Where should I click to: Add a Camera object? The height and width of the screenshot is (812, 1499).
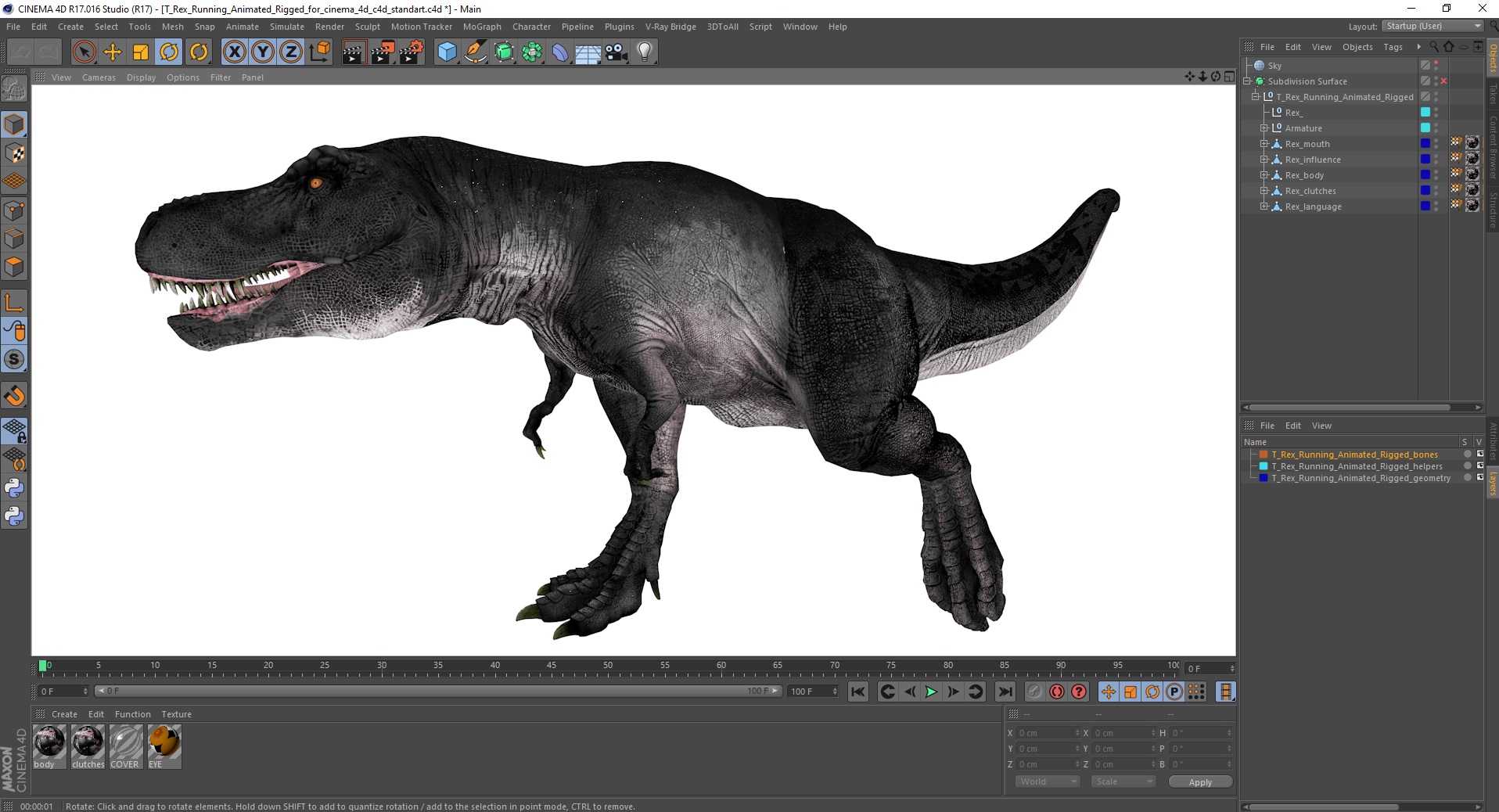click(x=616, y=52)
